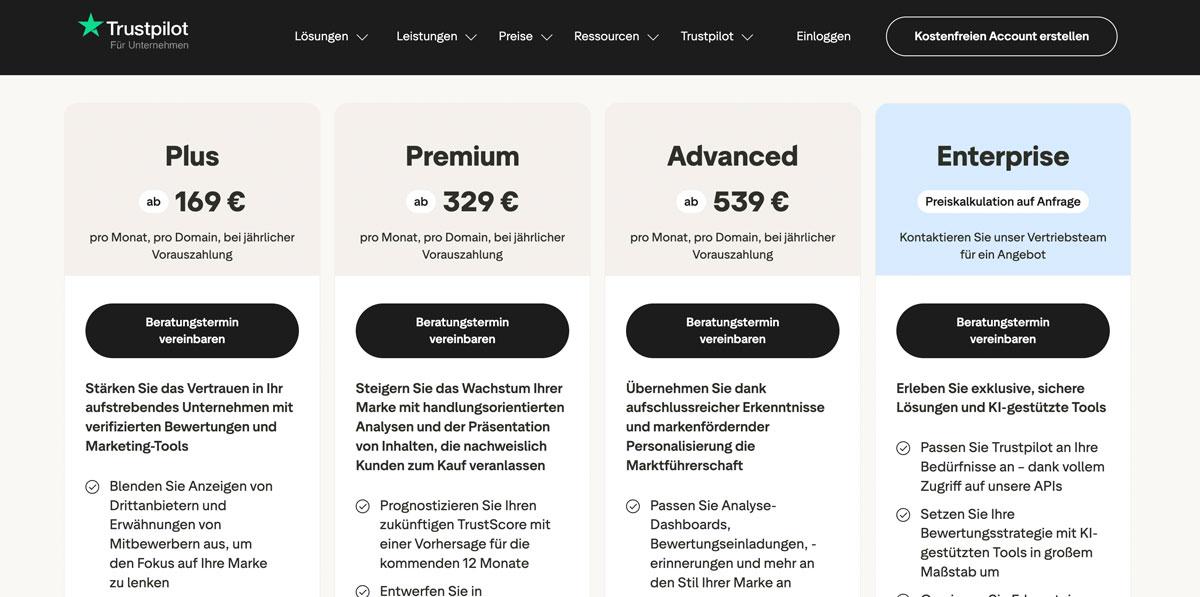Image resolution: width=1200 pixels, height=597 pixels.
Task: Click the checkmark beside 'Setzen Sie Ihre Bewertungsstrategie'
Action: click(902, 514)
